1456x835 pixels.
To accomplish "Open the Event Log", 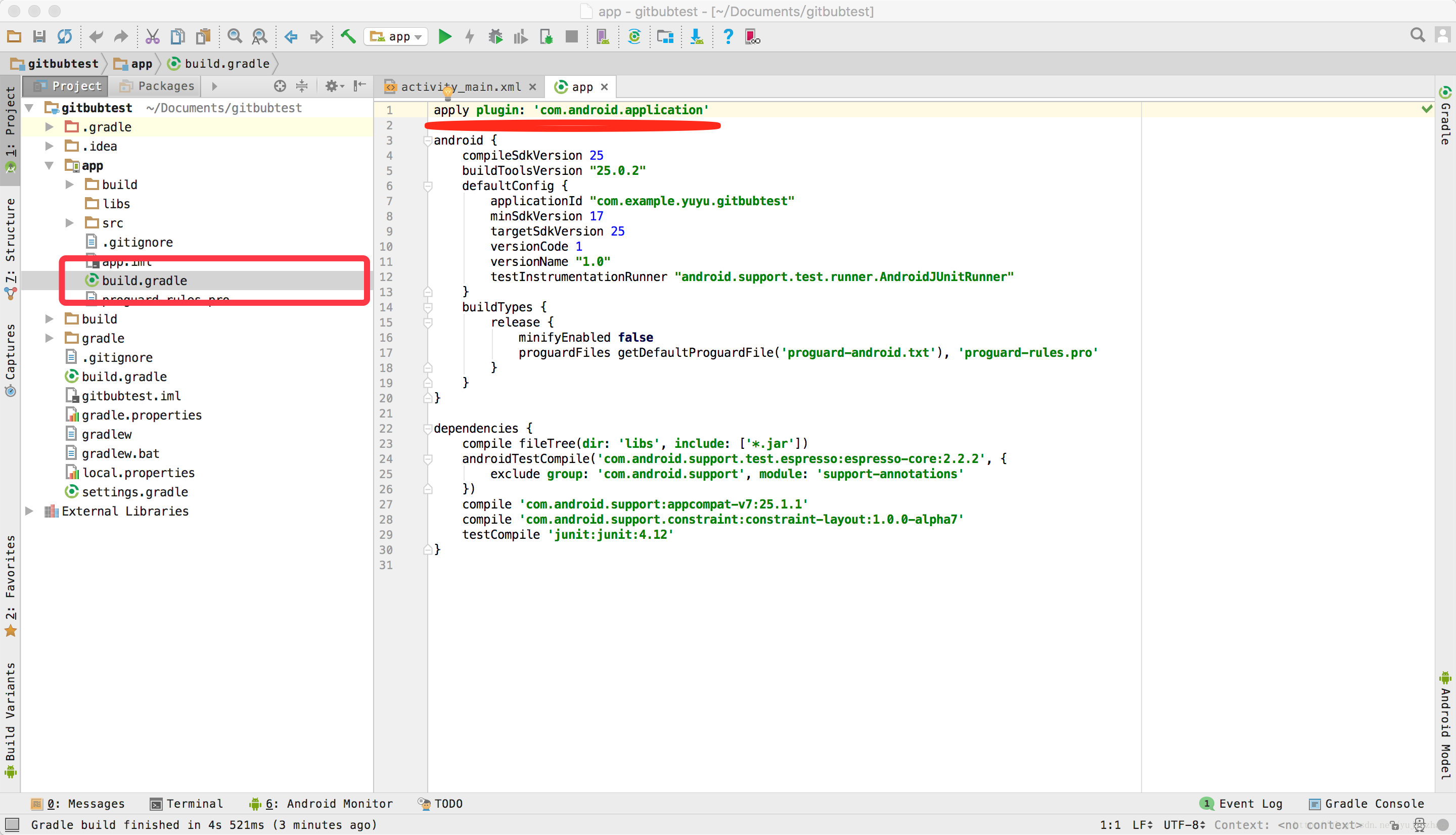I will click(1241, 804).
